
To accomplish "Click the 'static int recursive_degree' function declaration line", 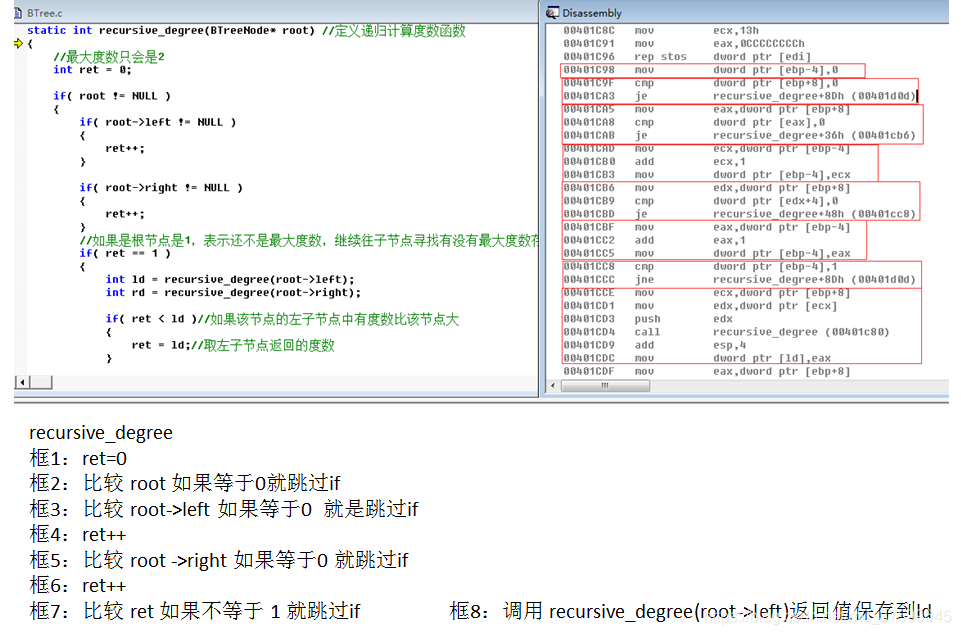I will coord(246,31).
